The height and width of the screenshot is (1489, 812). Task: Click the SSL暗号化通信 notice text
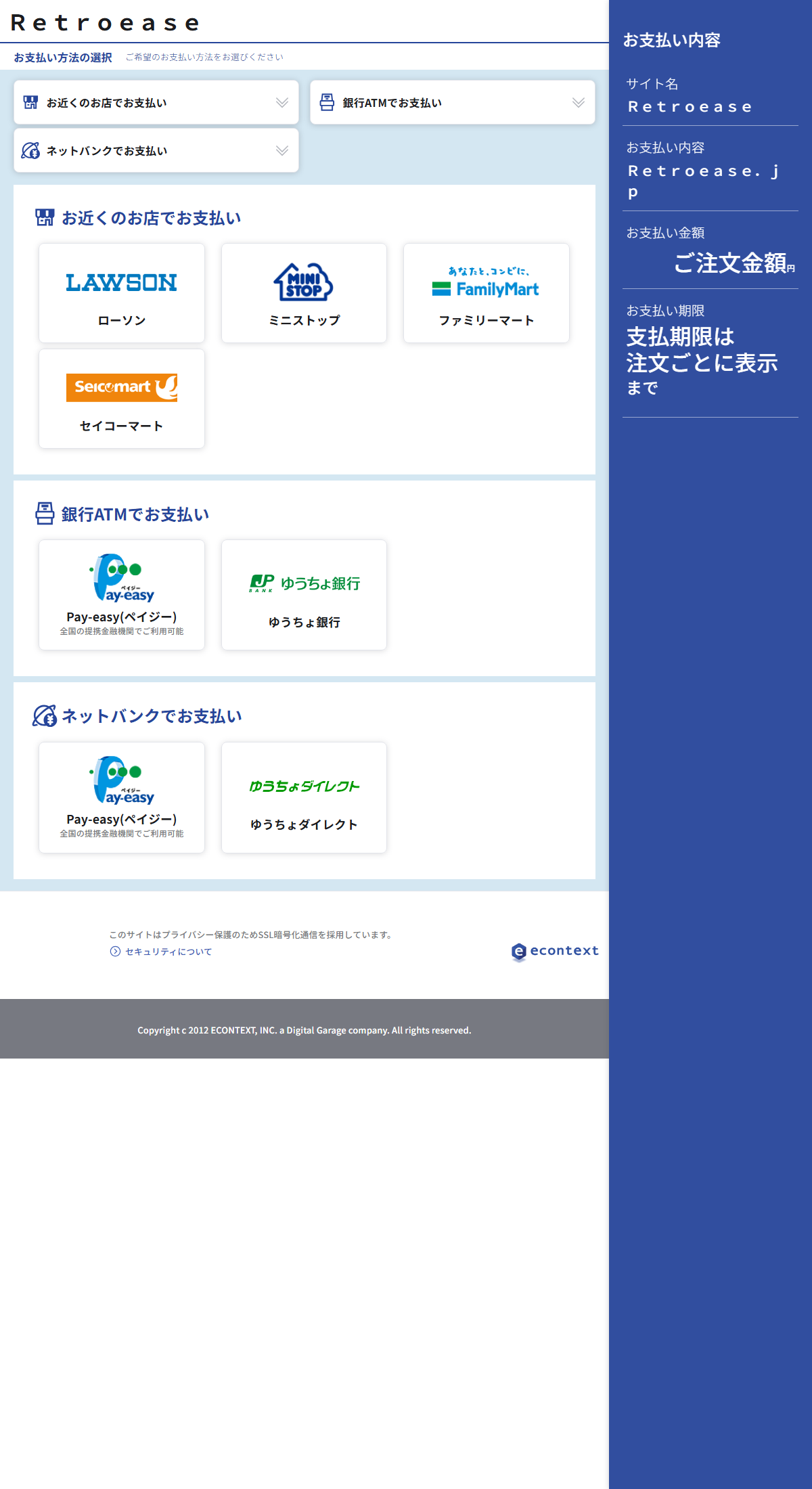pyautogui.click(x=251, y=935)
